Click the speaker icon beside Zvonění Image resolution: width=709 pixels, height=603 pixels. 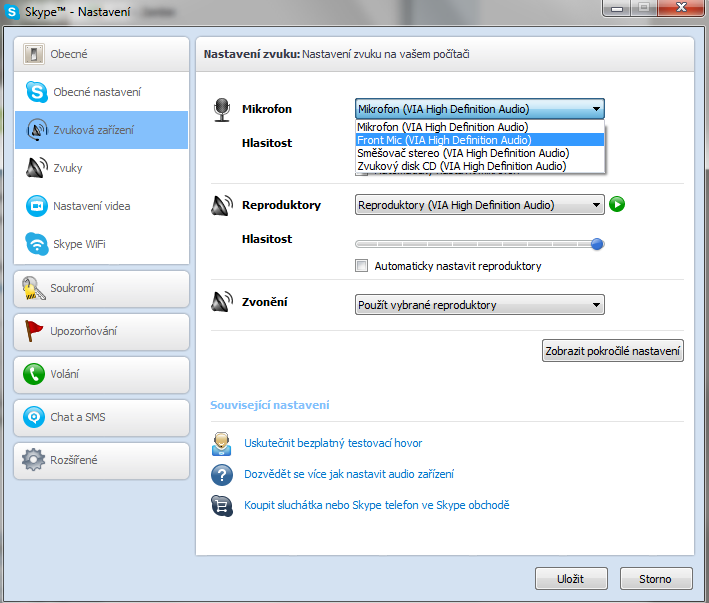[222, 302]
